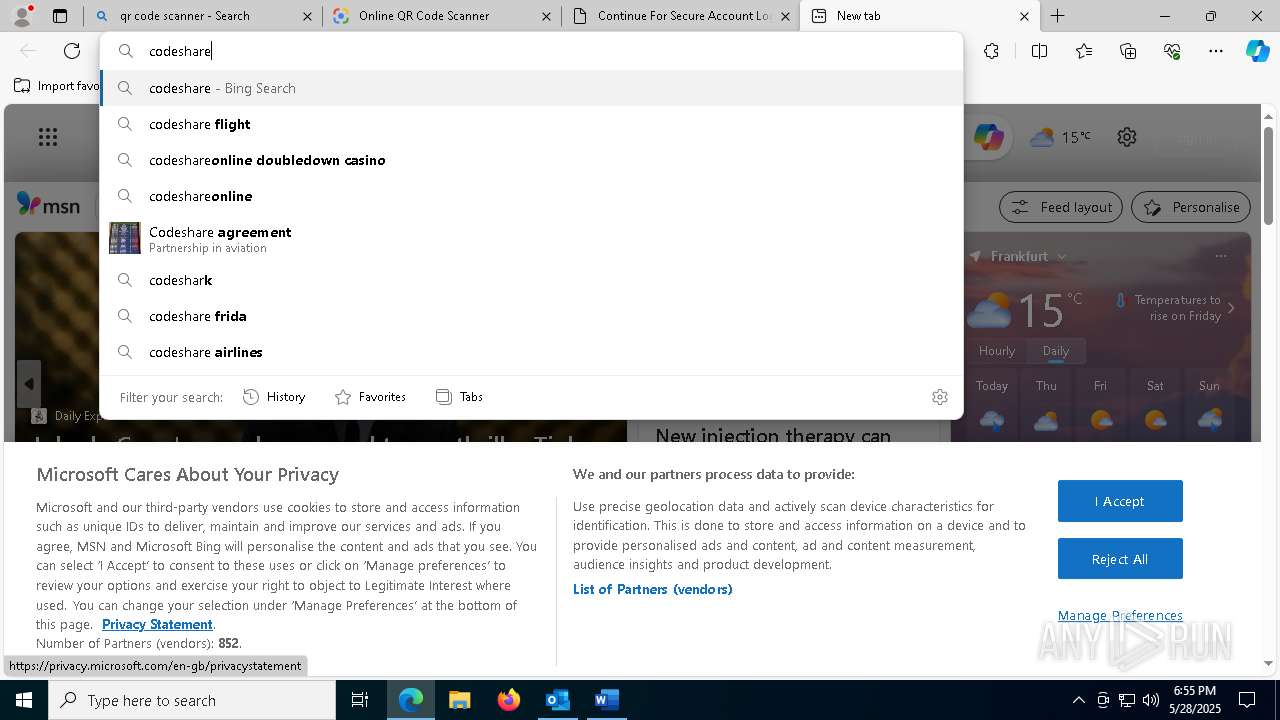Screen dimensions: 1280x720
Task: Select the Hourly weather tab
Action: coord(997,351)
